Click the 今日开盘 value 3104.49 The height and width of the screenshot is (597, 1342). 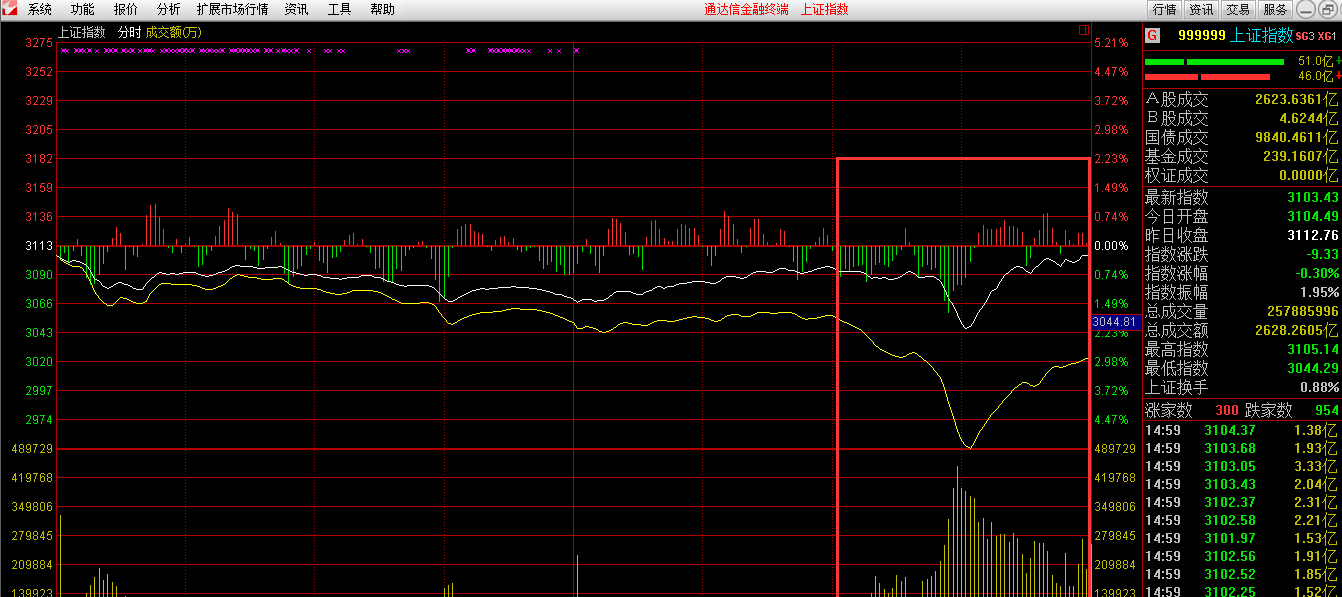1312,216
